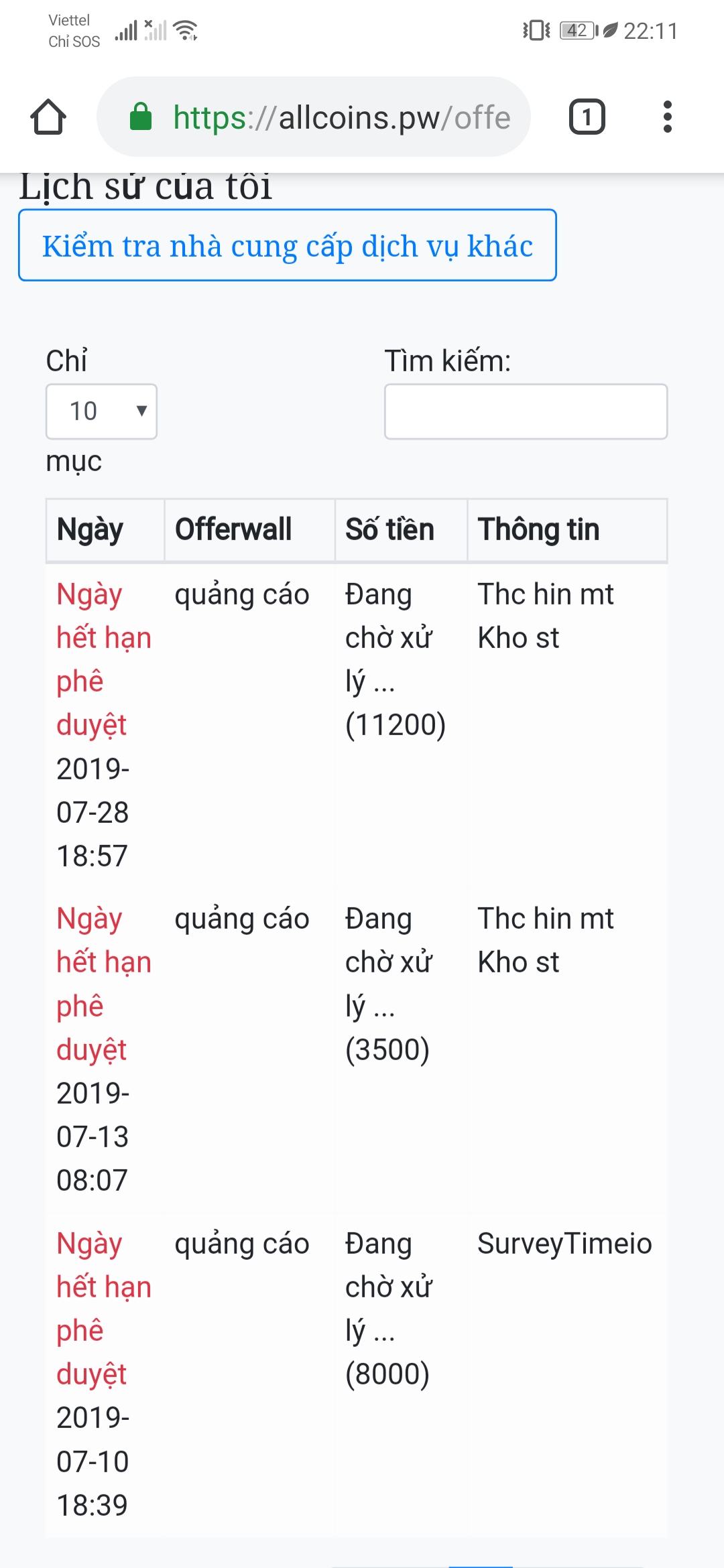The width and height of the screenshot is (724, 1568).
Task: Tap the battery indicator in status bar
Action: tap(578, 30)
